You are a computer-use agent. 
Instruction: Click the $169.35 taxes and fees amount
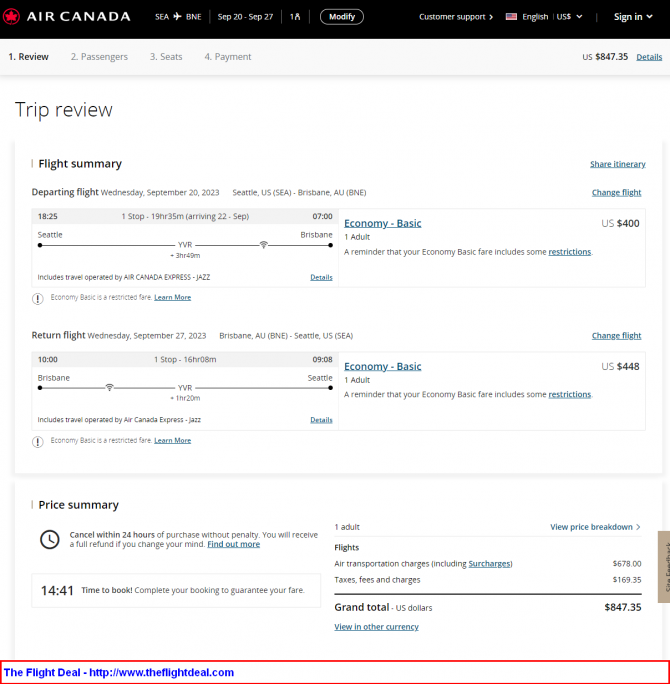(627, 580)
